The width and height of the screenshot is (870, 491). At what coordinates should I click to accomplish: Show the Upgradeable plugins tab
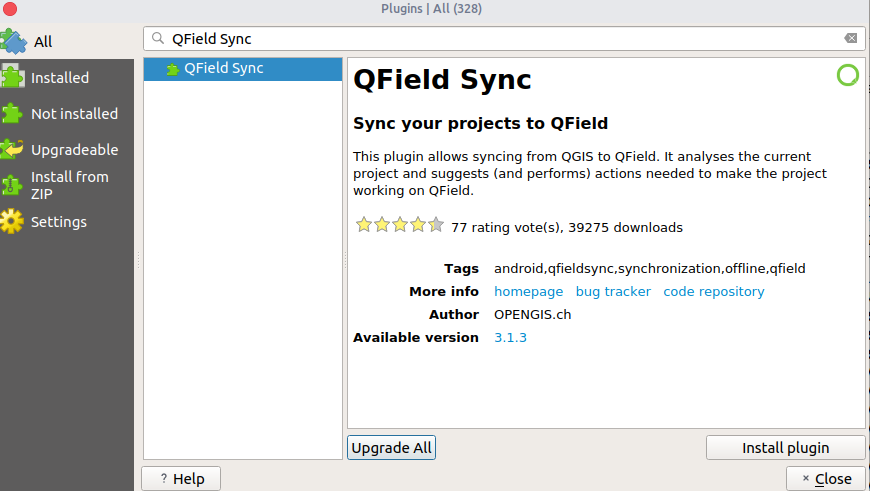tap(67, 150)
